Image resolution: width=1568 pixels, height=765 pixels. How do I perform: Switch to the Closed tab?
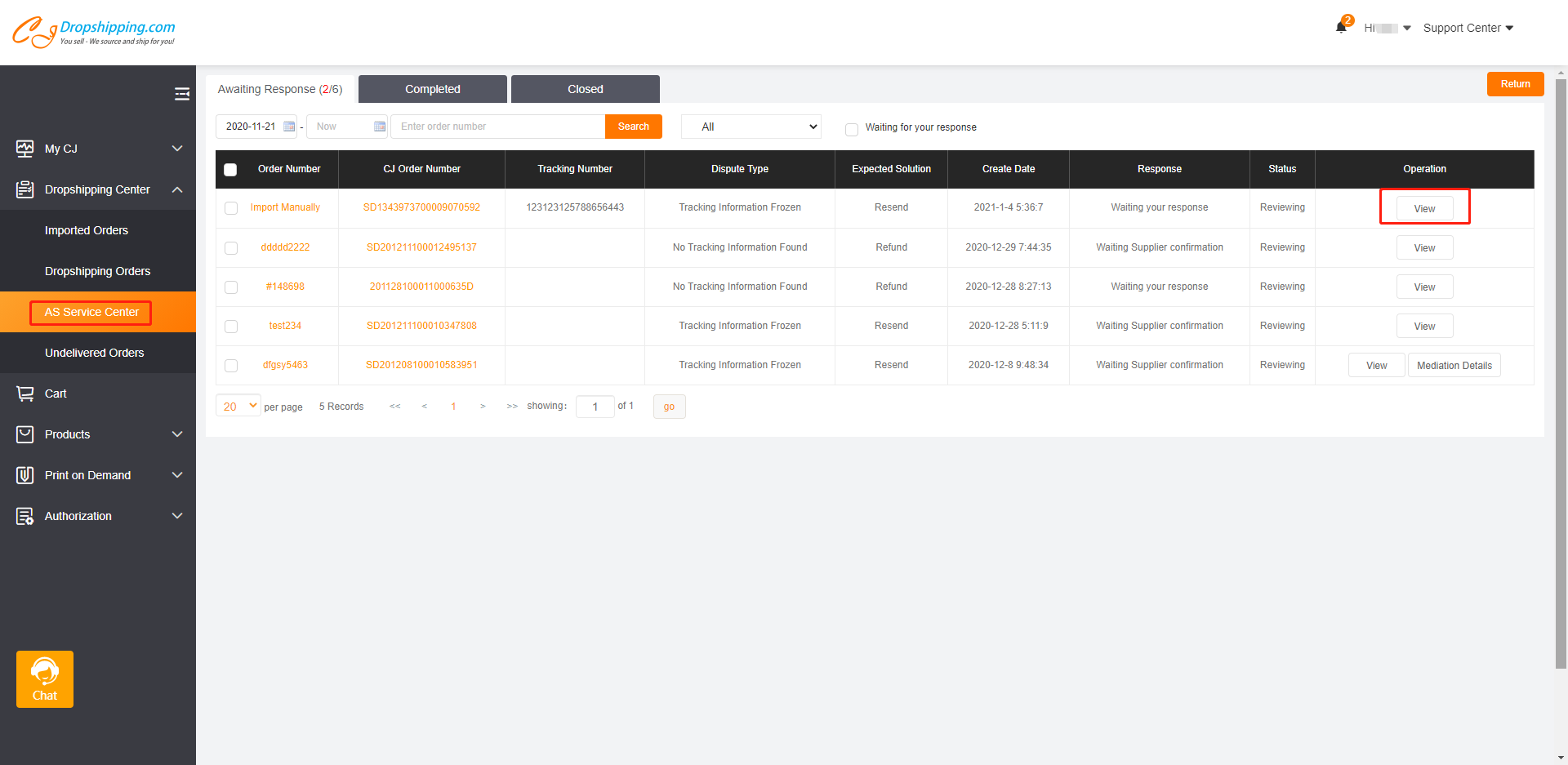[x=585, y=89]
